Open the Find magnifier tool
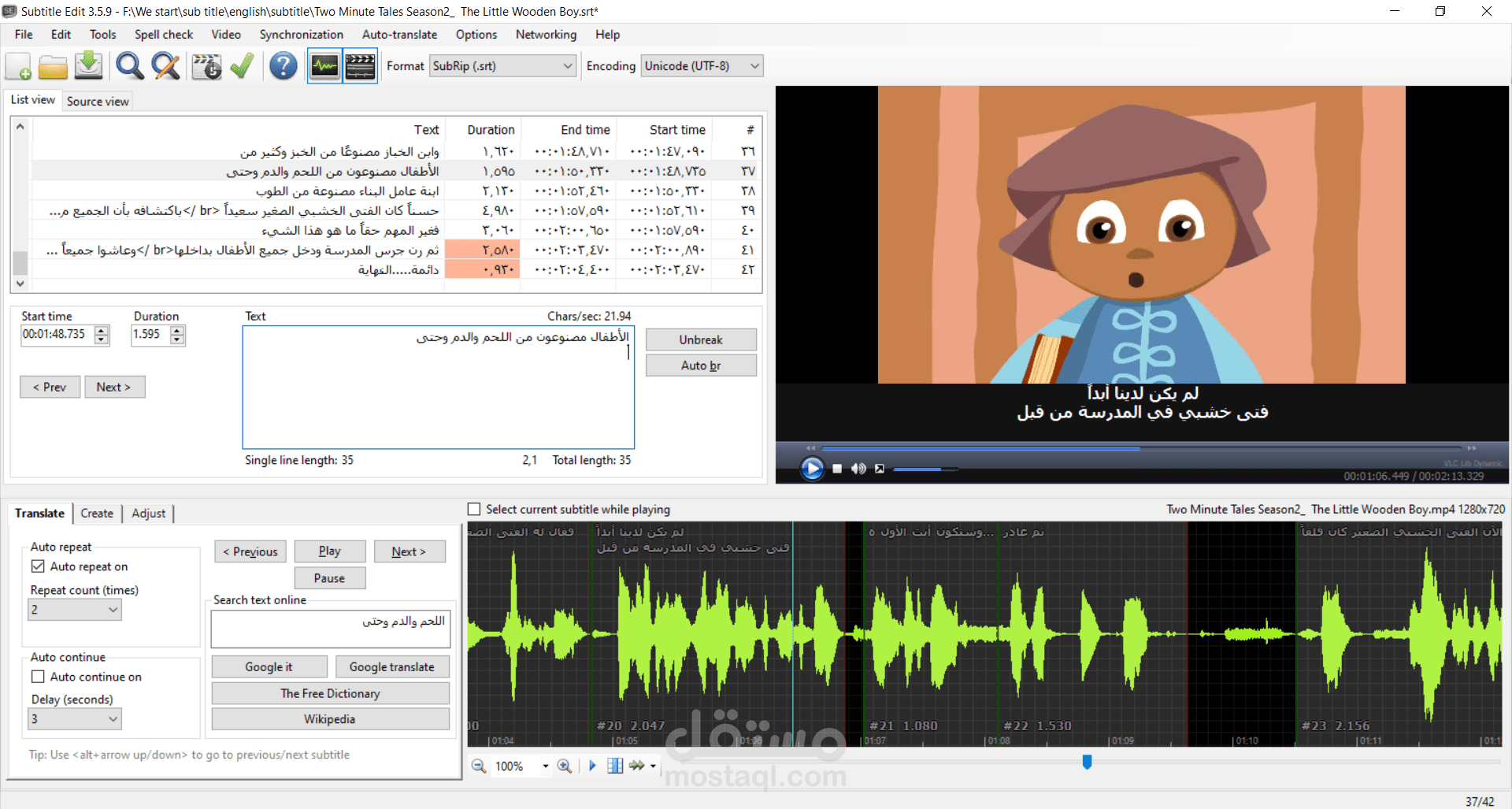This screenshot has width=1512, height=809. point(130,66)
